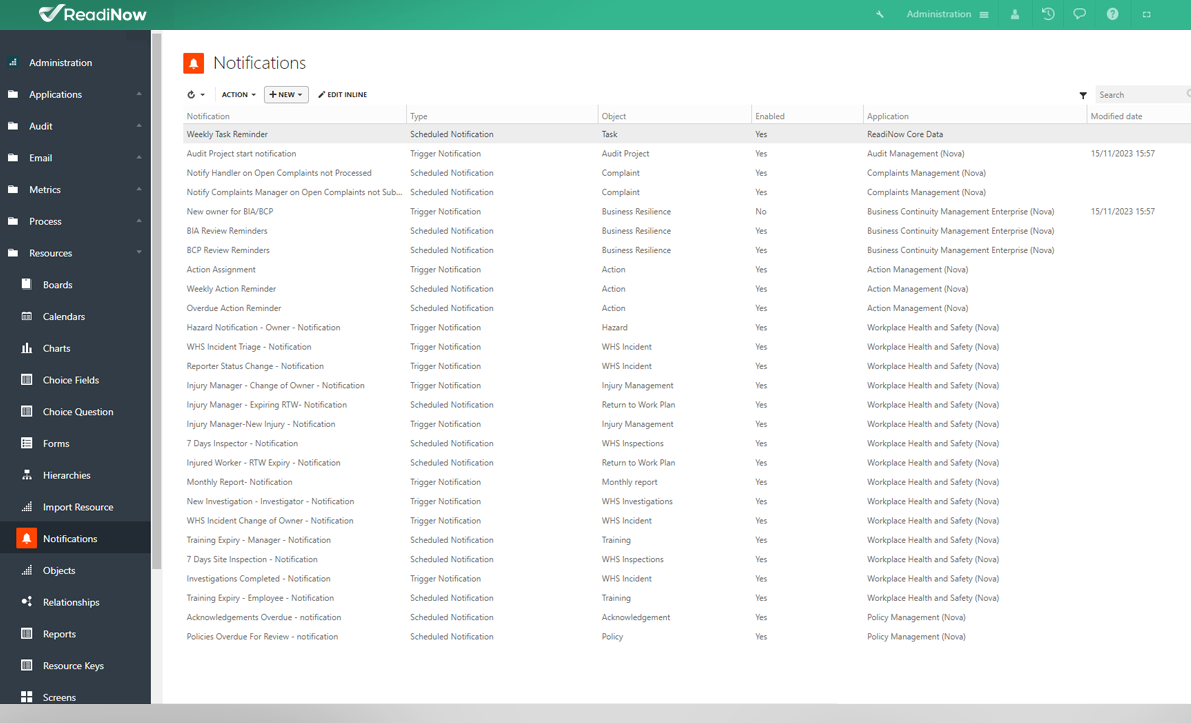Select Reports in the sidebar

point(59,634)
